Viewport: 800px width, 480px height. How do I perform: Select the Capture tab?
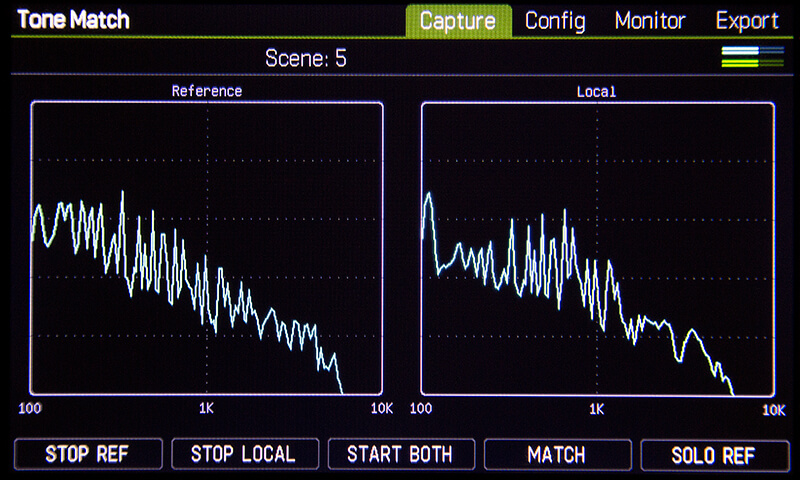pos(458,20)
